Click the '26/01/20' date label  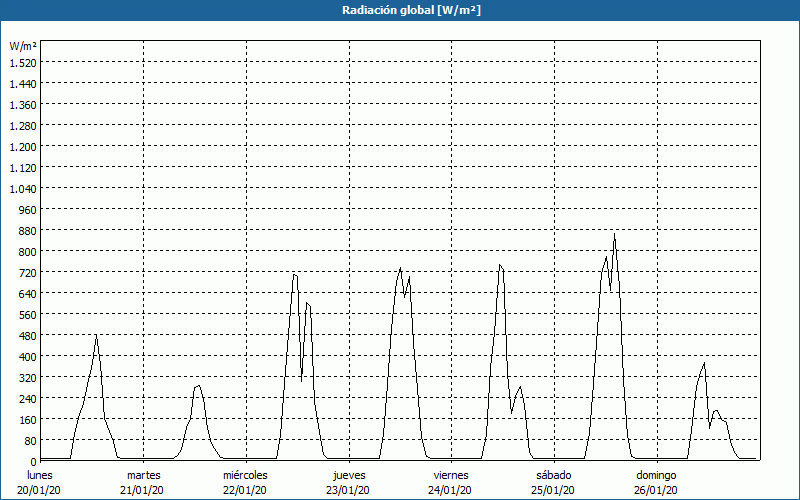tap(656, 490)
